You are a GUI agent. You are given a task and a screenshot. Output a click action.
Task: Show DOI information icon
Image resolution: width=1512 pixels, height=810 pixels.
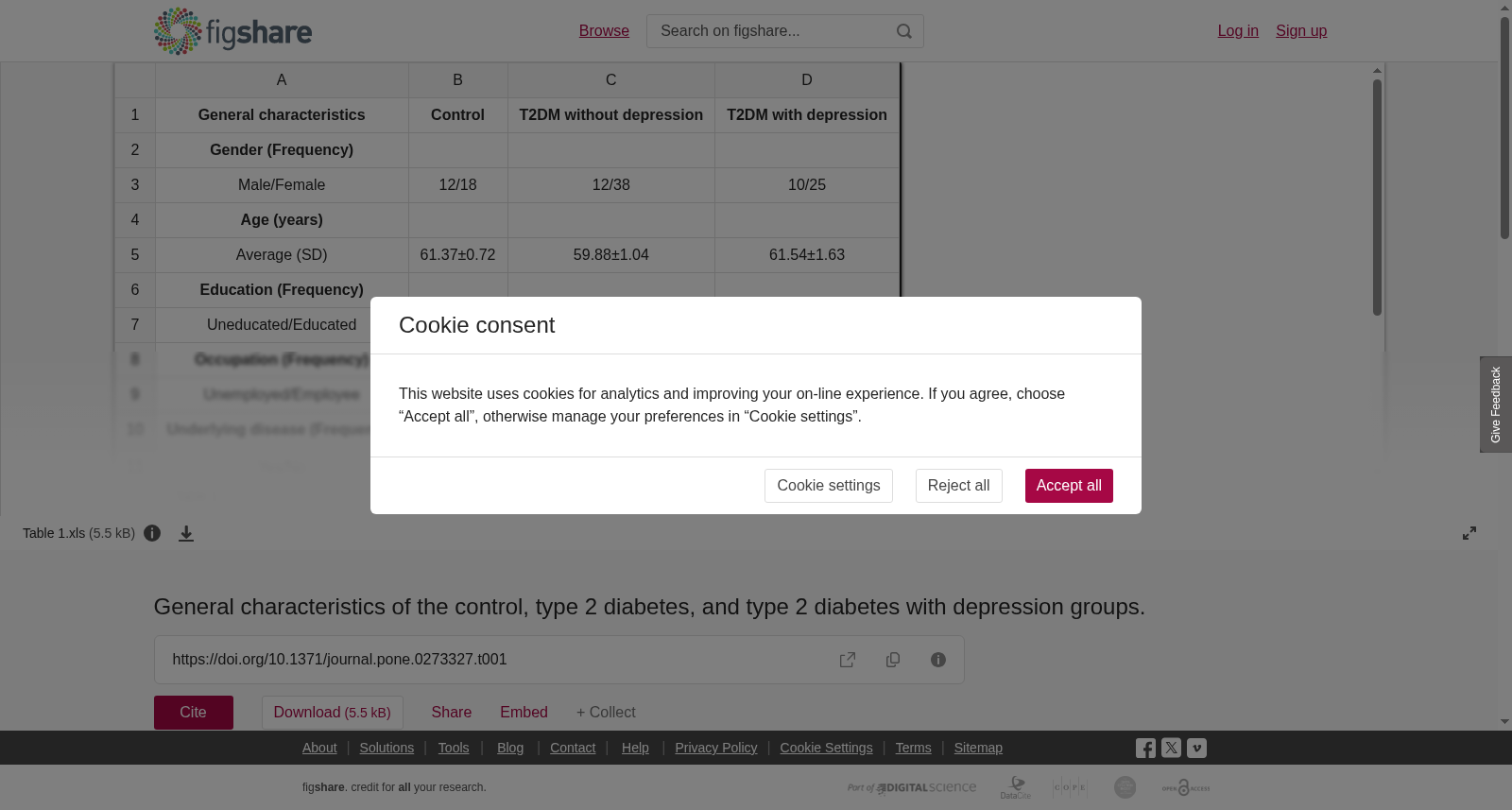coord(938,660)
